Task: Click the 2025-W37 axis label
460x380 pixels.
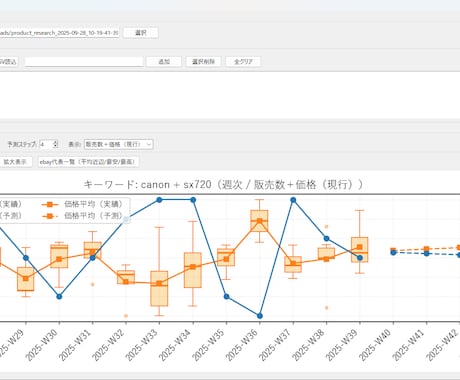Action: 275,345
